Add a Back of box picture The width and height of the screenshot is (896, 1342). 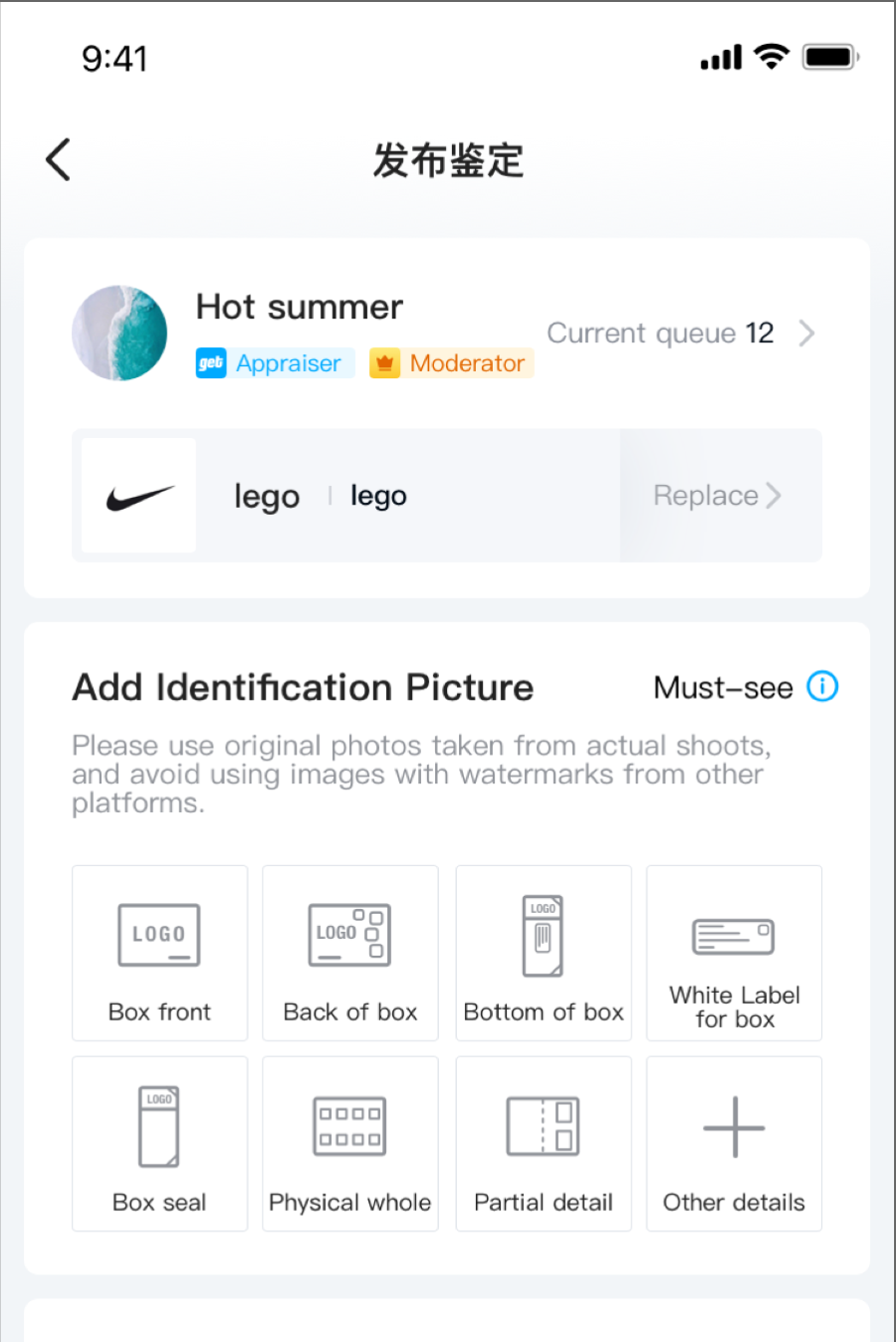coord(350,953)
